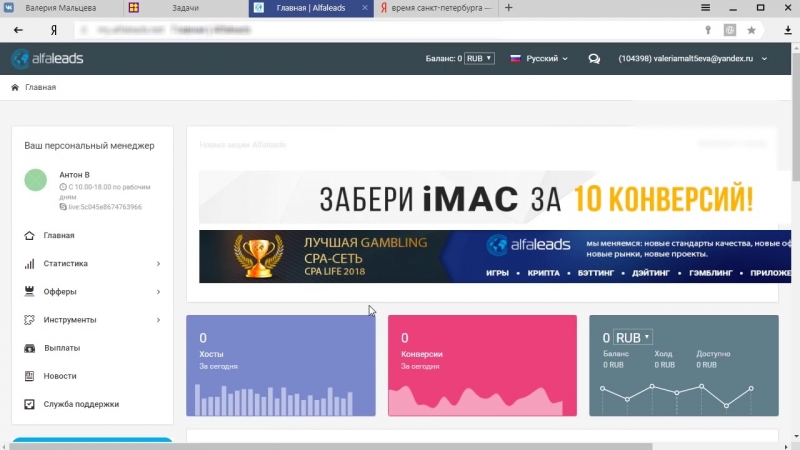Image resolution: width=800 pixels, height=450 pixels.
Task: Open Статистика from the sidebar
Action: tap(65, 264)
